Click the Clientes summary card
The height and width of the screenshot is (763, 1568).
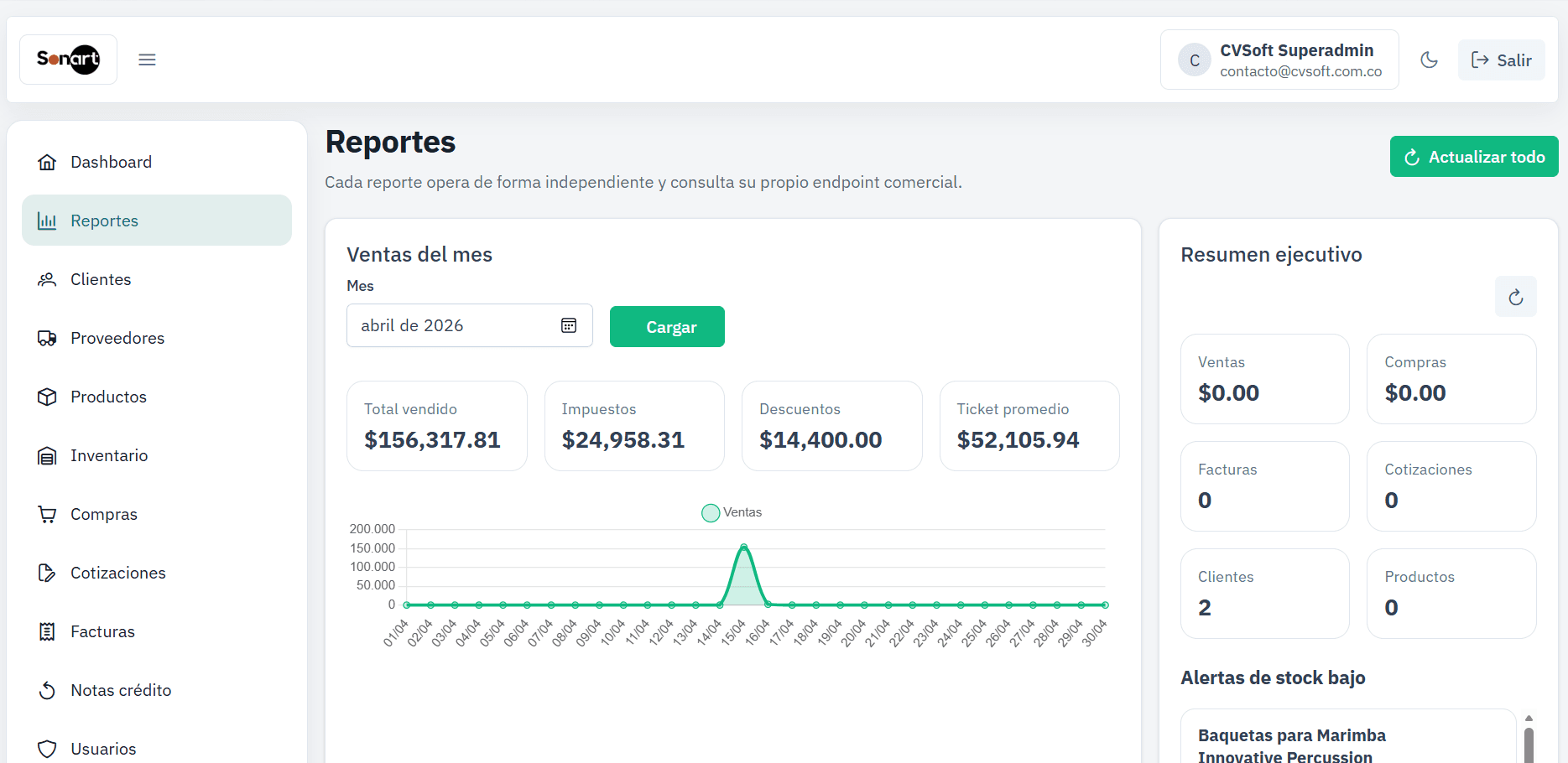(x=1265, y=594)
